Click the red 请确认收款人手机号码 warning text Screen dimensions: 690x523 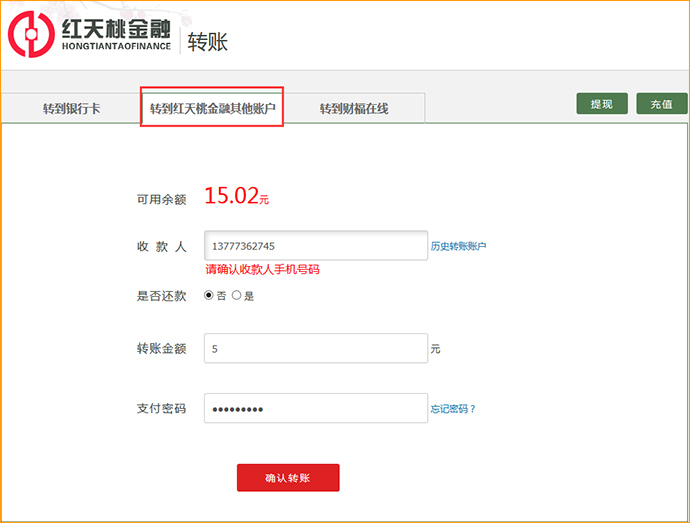point(263,270)
